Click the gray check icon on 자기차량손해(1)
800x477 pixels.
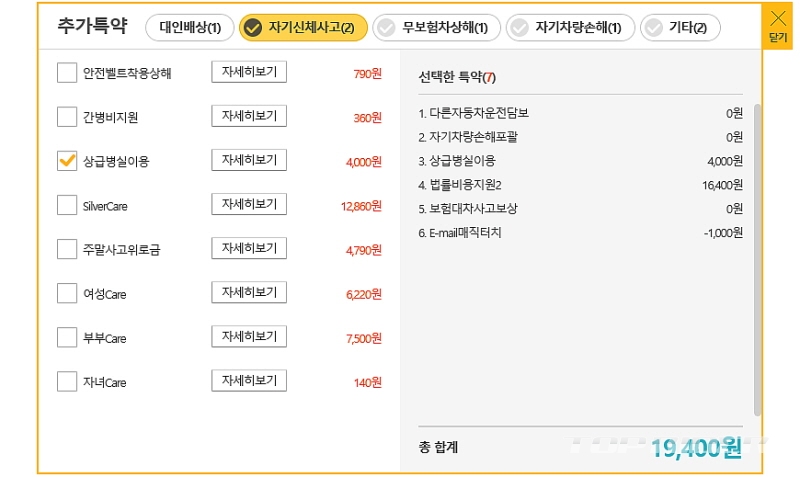pyautogui.click(x=519, y=28)
